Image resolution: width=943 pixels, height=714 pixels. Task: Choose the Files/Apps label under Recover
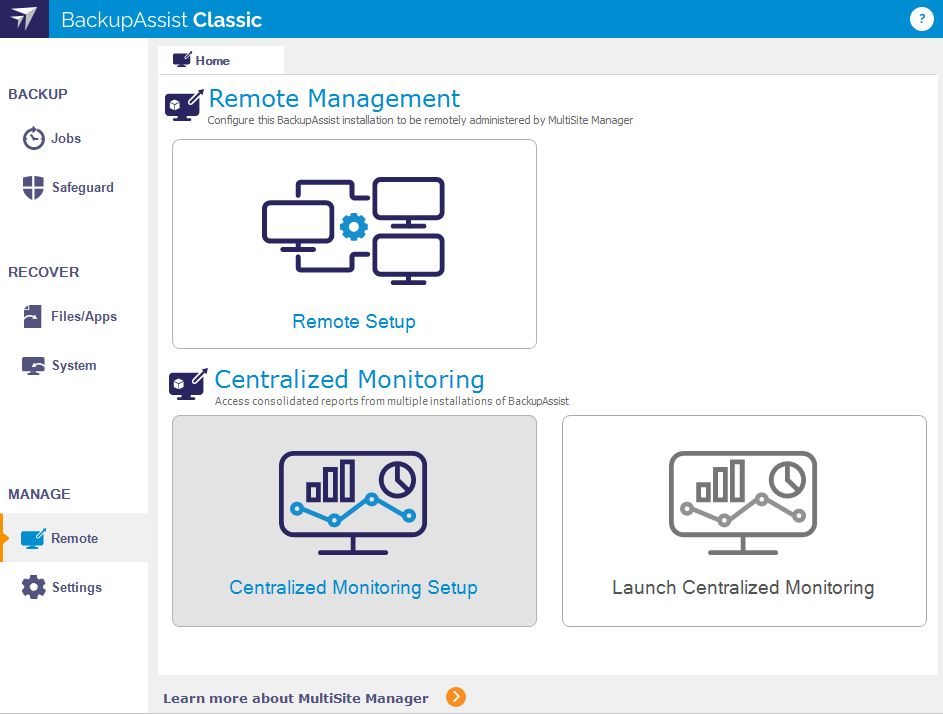click(84, 316)
